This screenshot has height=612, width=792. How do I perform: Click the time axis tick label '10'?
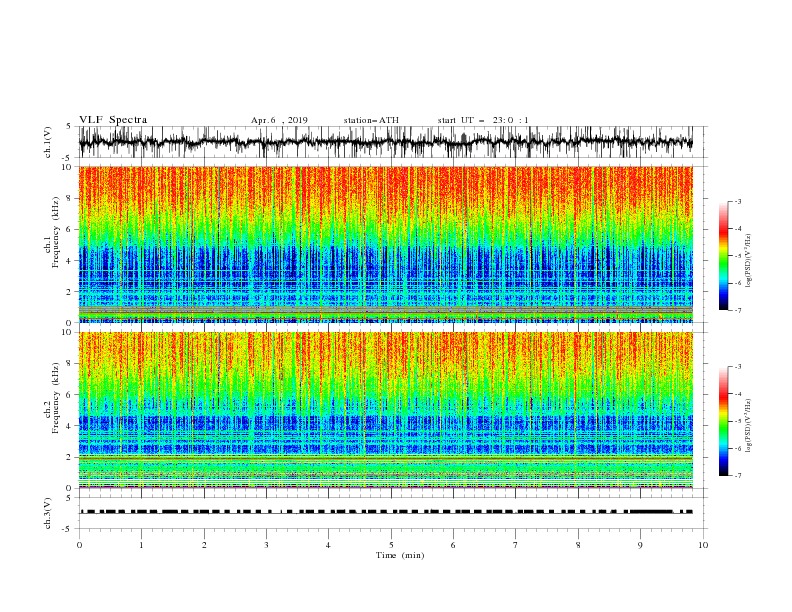click(703, 545)
